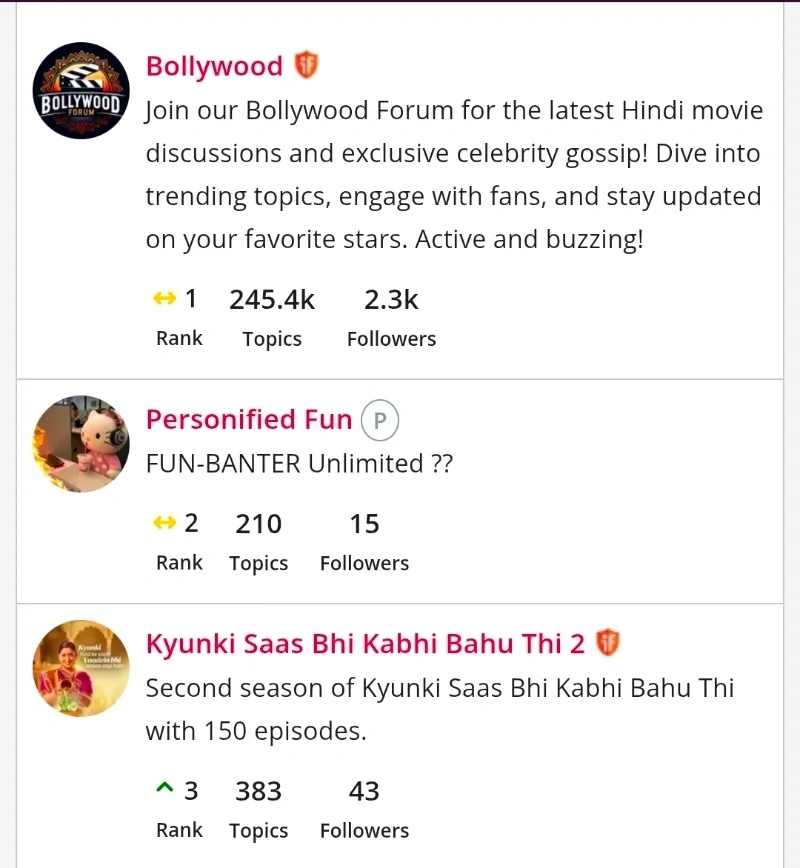Click the rank 2 unchanged arrows icon
This screenshot has height=868, width=800.
tap(164, 523)
